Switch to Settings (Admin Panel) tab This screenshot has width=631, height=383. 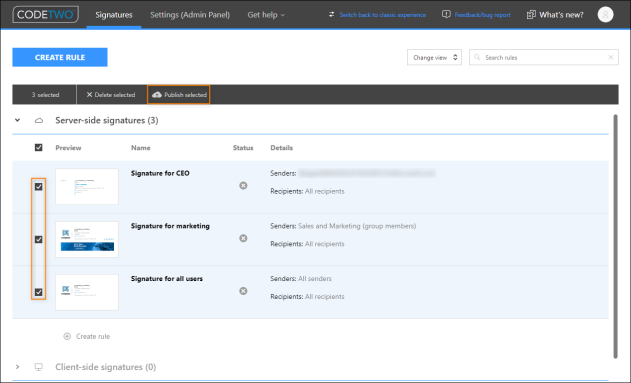coord(190,15)
